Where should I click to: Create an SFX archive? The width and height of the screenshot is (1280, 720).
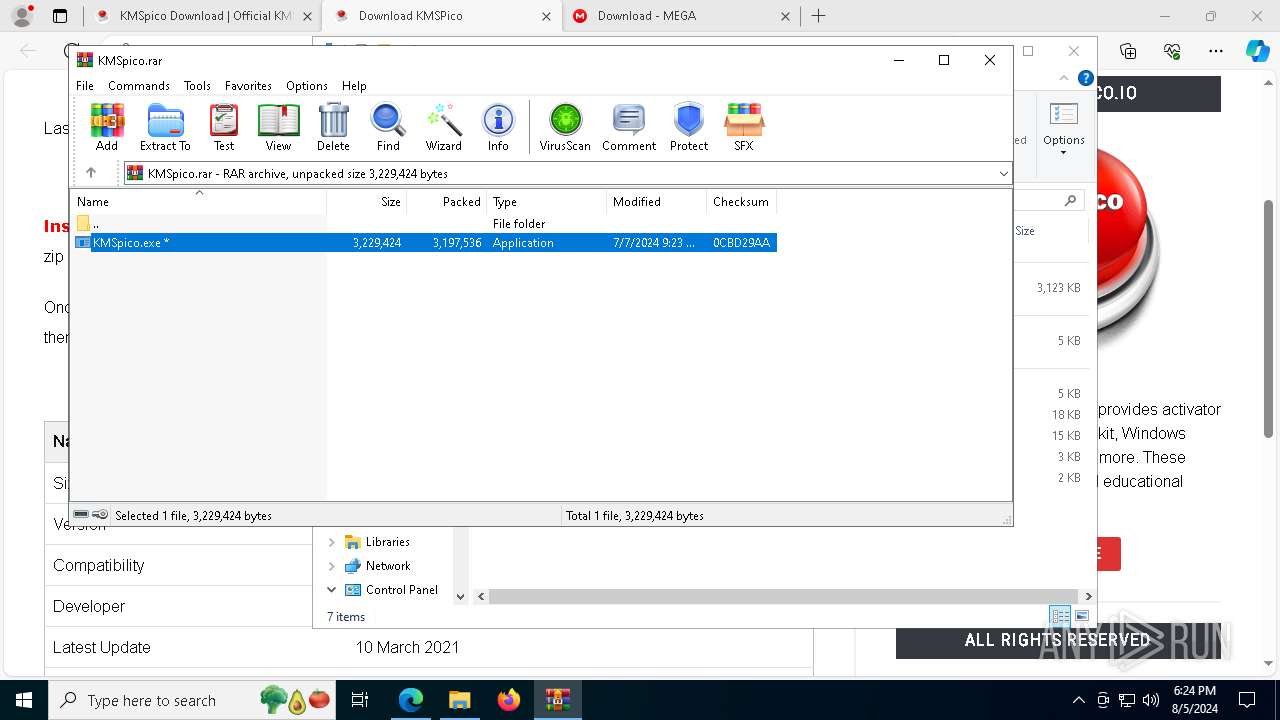(x=744, y=127)
